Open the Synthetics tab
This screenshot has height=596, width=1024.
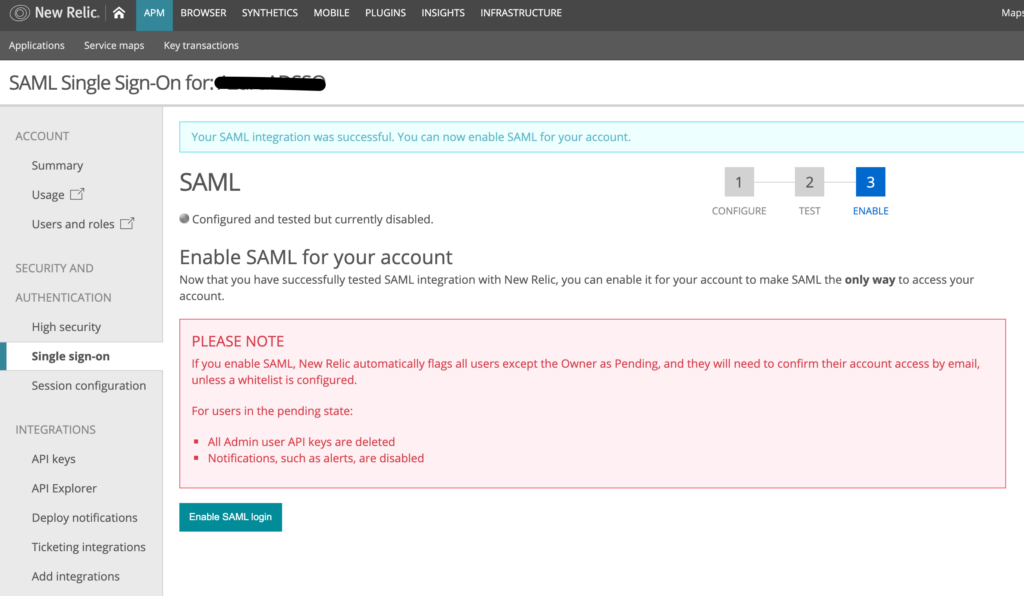click(270, 13)
